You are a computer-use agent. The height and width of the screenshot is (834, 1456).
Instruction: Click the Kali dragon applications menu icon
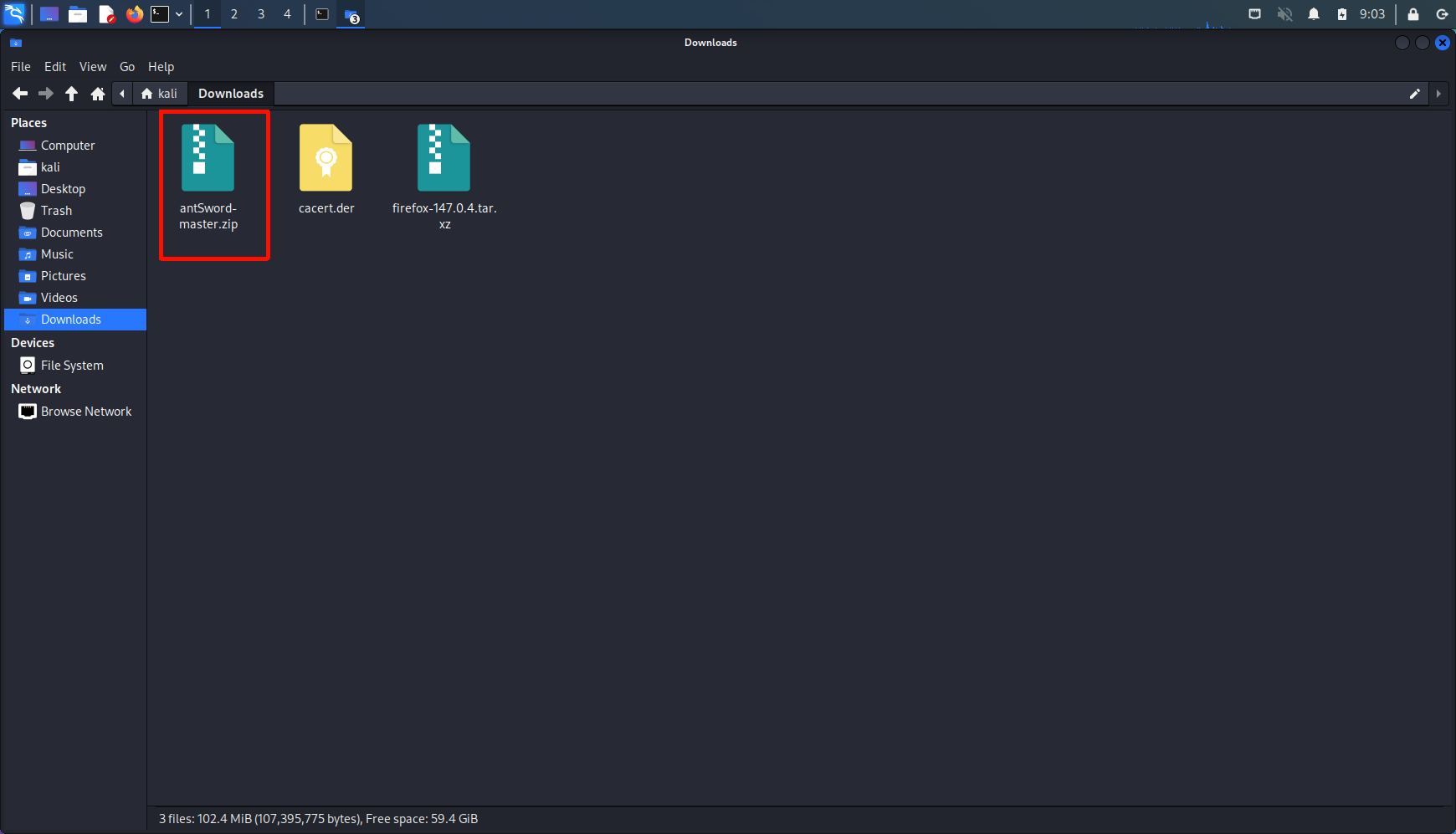point(15,14)
